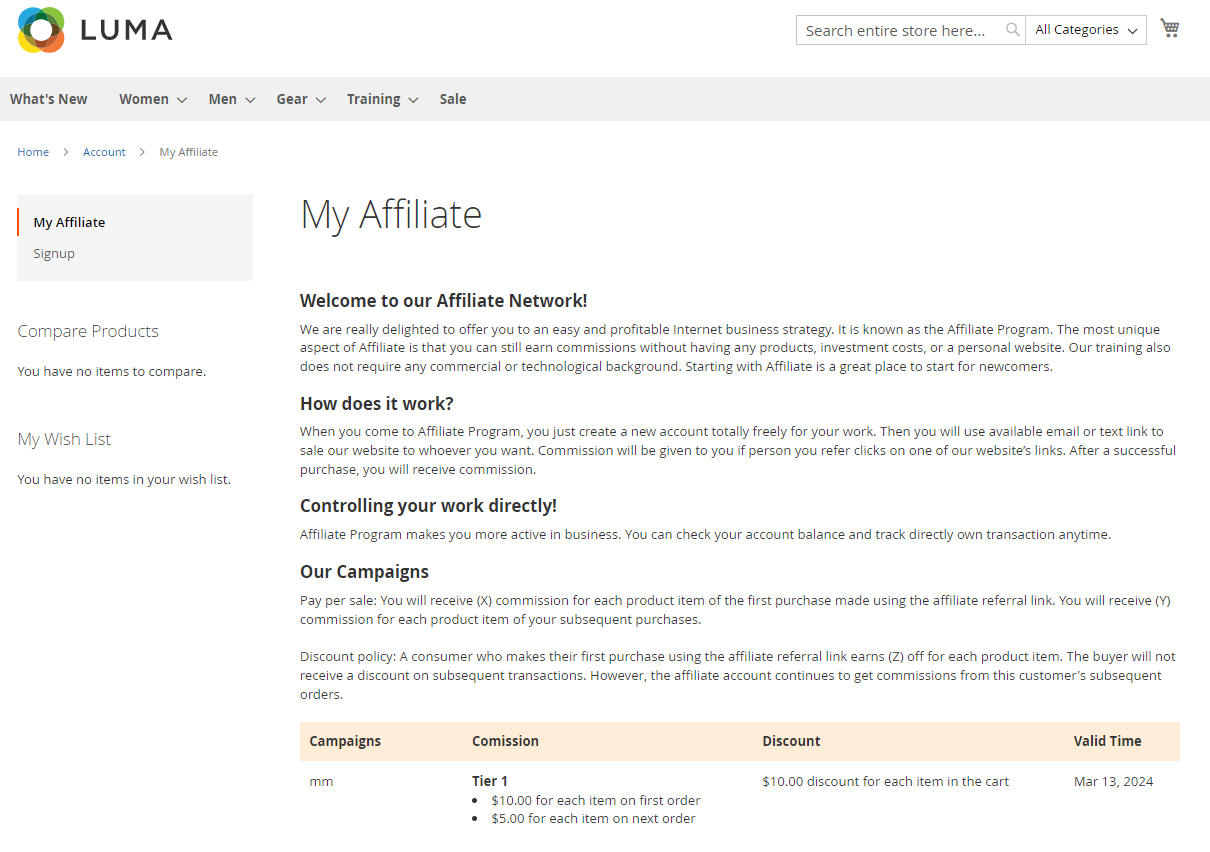Select My Affiliate in the sidebar
This screenshot has height=852, width=1210.
click(x=69, y=222)
